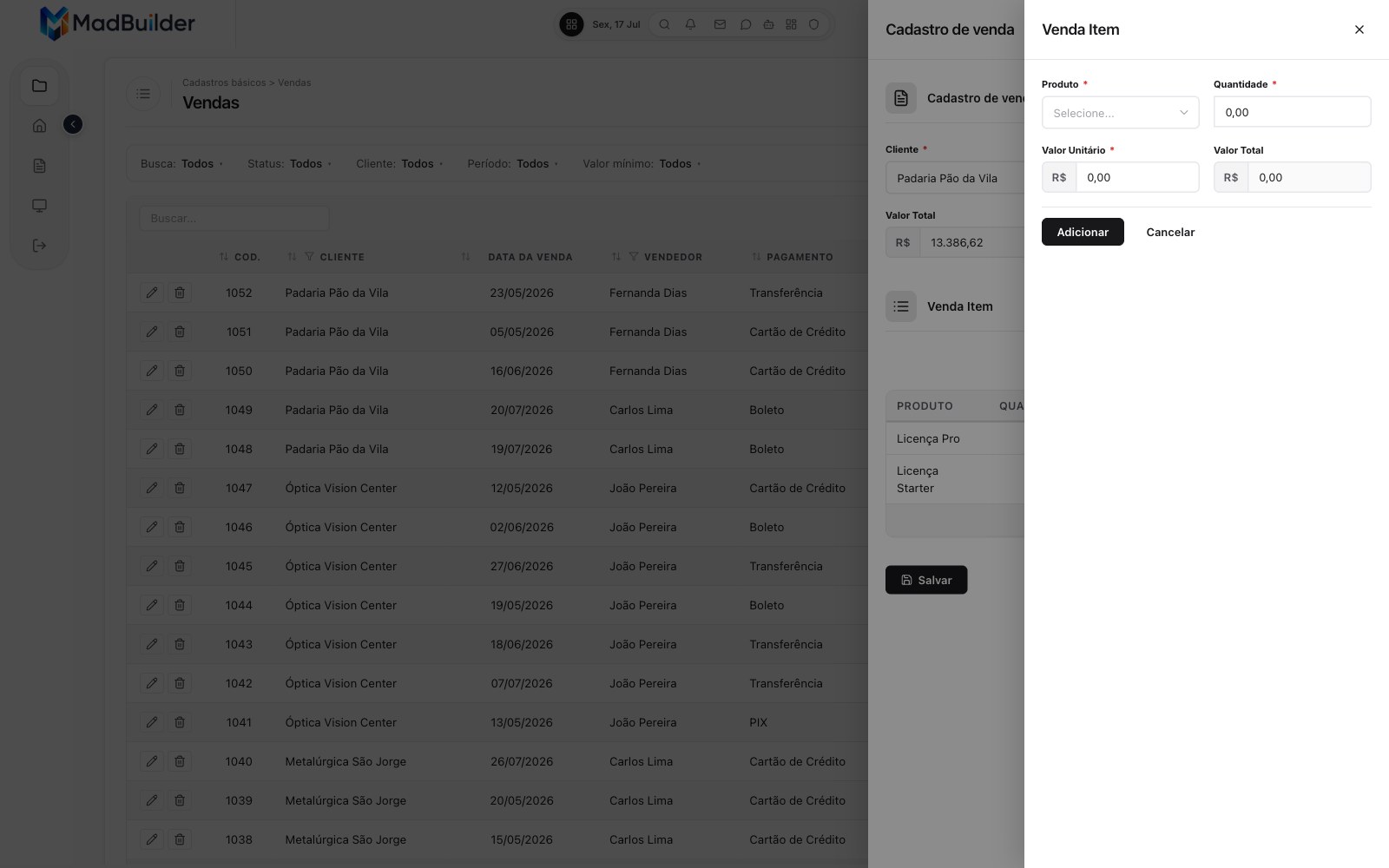Open the Valor mínimo filter dropdown
Viewport: 1389px width, 868px height.
[x=642, y=163]
